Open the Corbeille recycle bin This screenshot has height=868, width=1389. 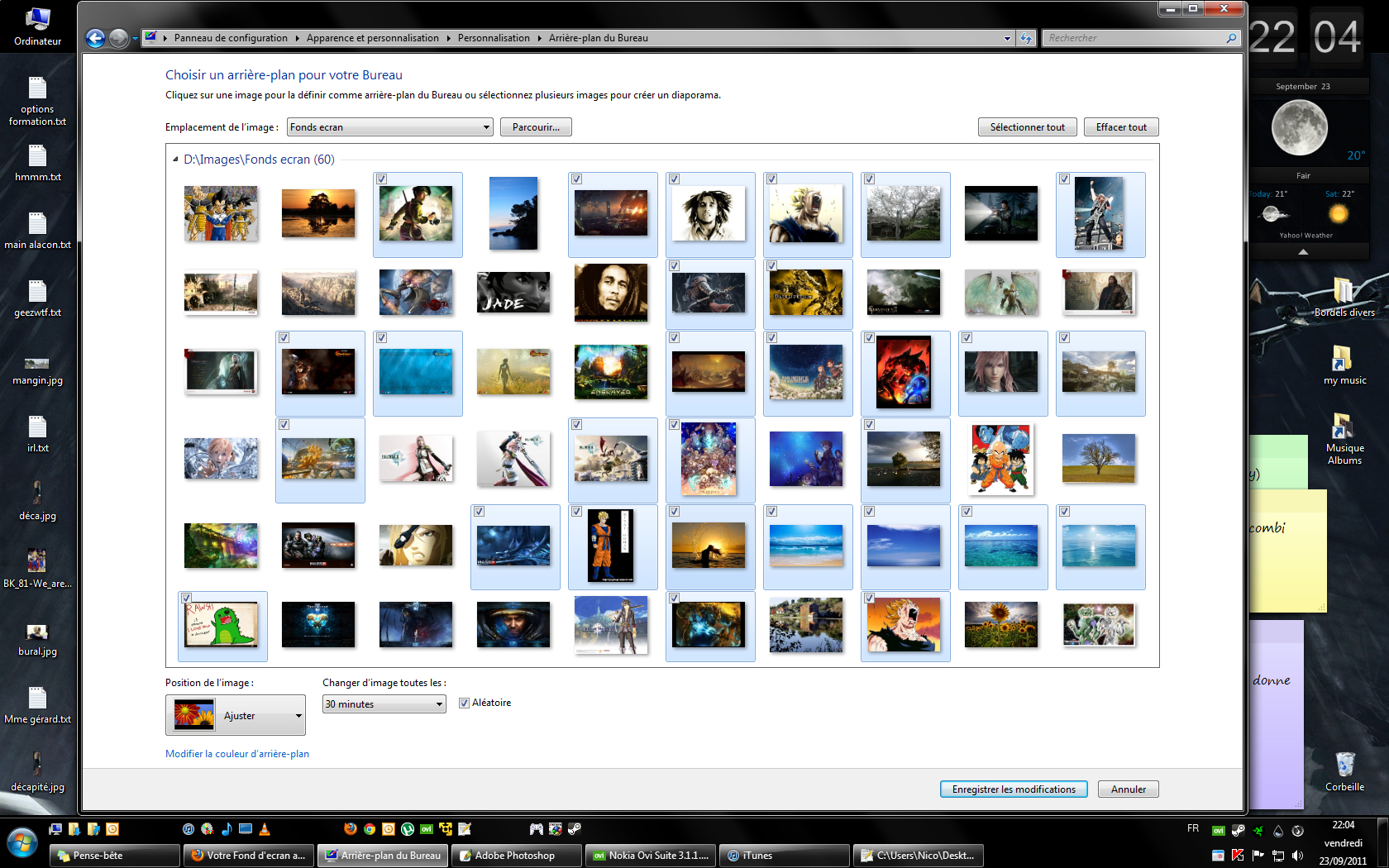pos(1344,771)
